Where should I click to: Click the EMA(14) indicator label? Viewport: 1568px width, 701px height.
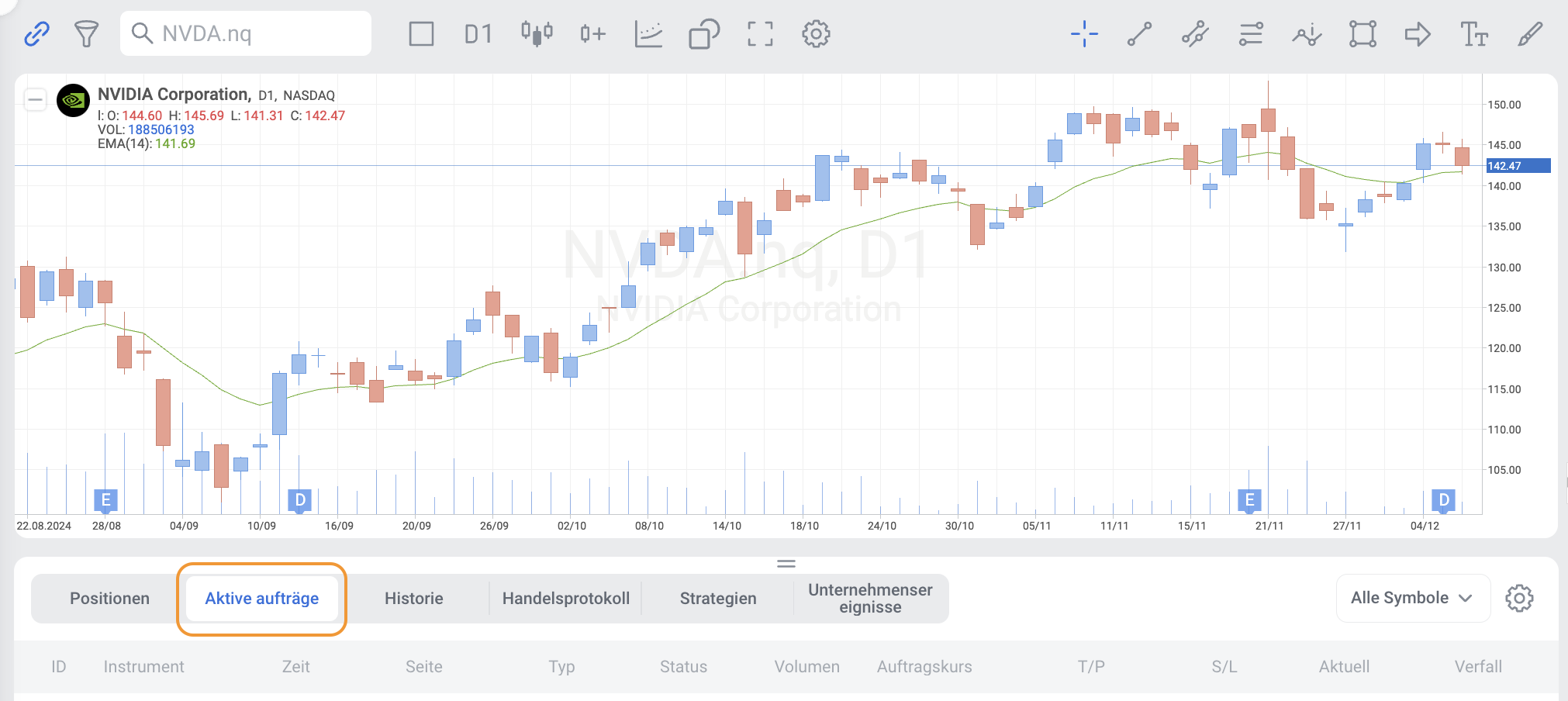point(147,143)
